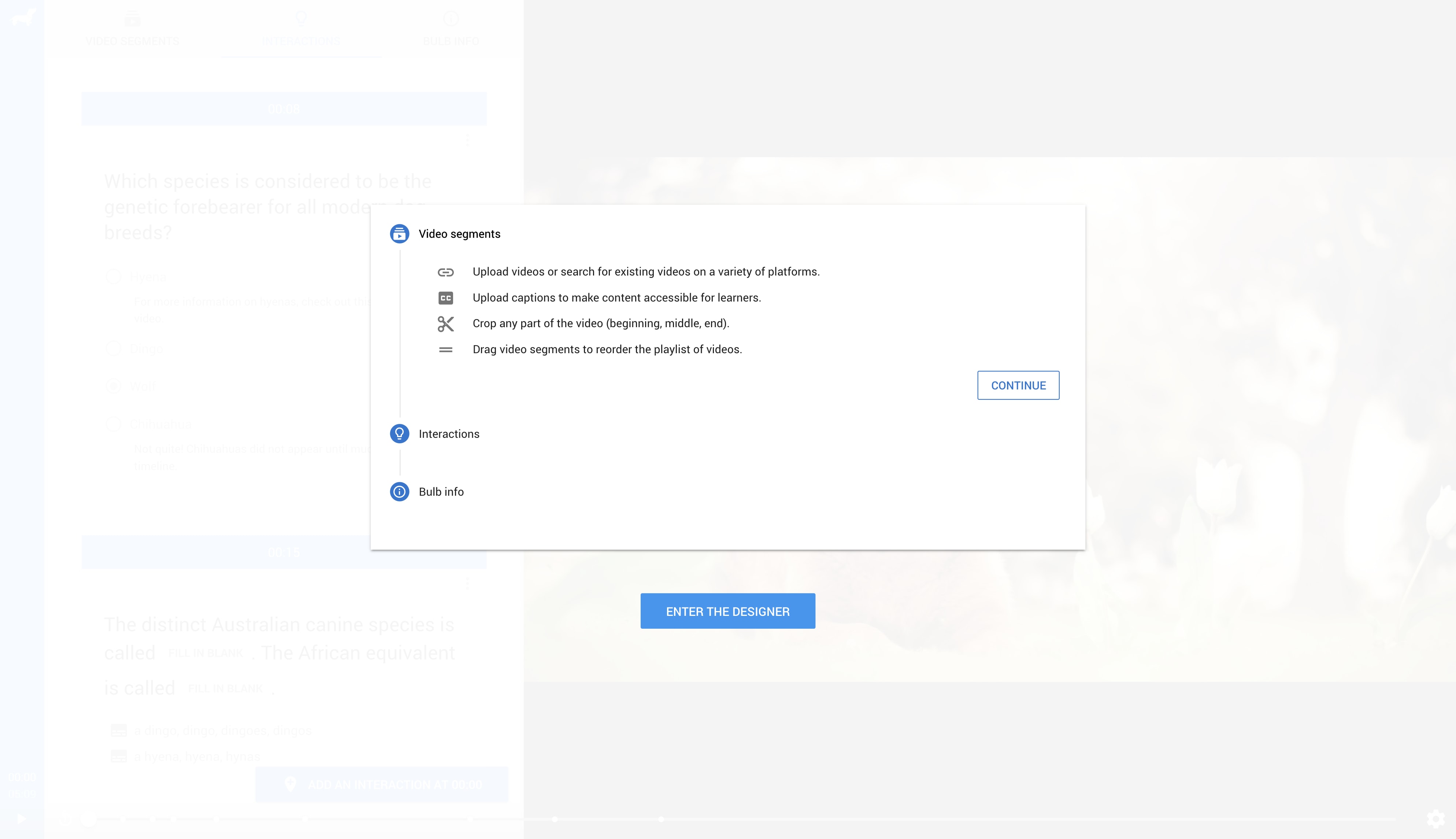The image size is (1456, 839).
Task: Select the Wolf radio option
Action: click(113, 386)
